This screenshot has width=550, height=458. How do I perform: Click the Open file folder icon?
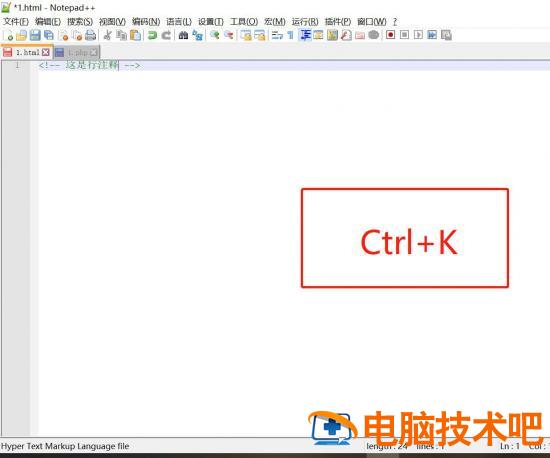pos(21,35)
